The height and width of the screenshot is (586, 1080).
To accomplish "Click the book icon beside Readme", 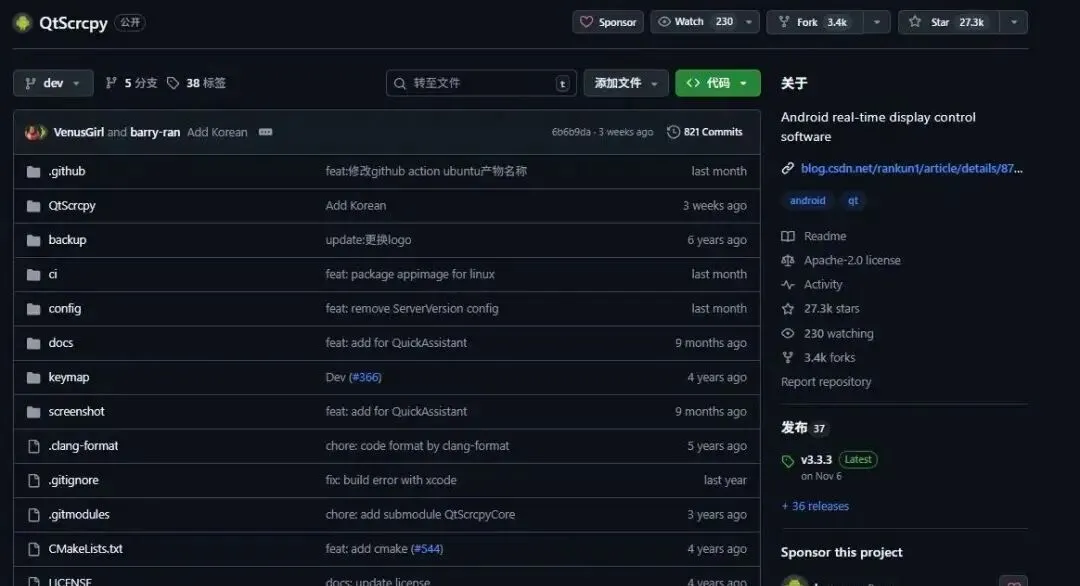I will (x=788, y=236).
